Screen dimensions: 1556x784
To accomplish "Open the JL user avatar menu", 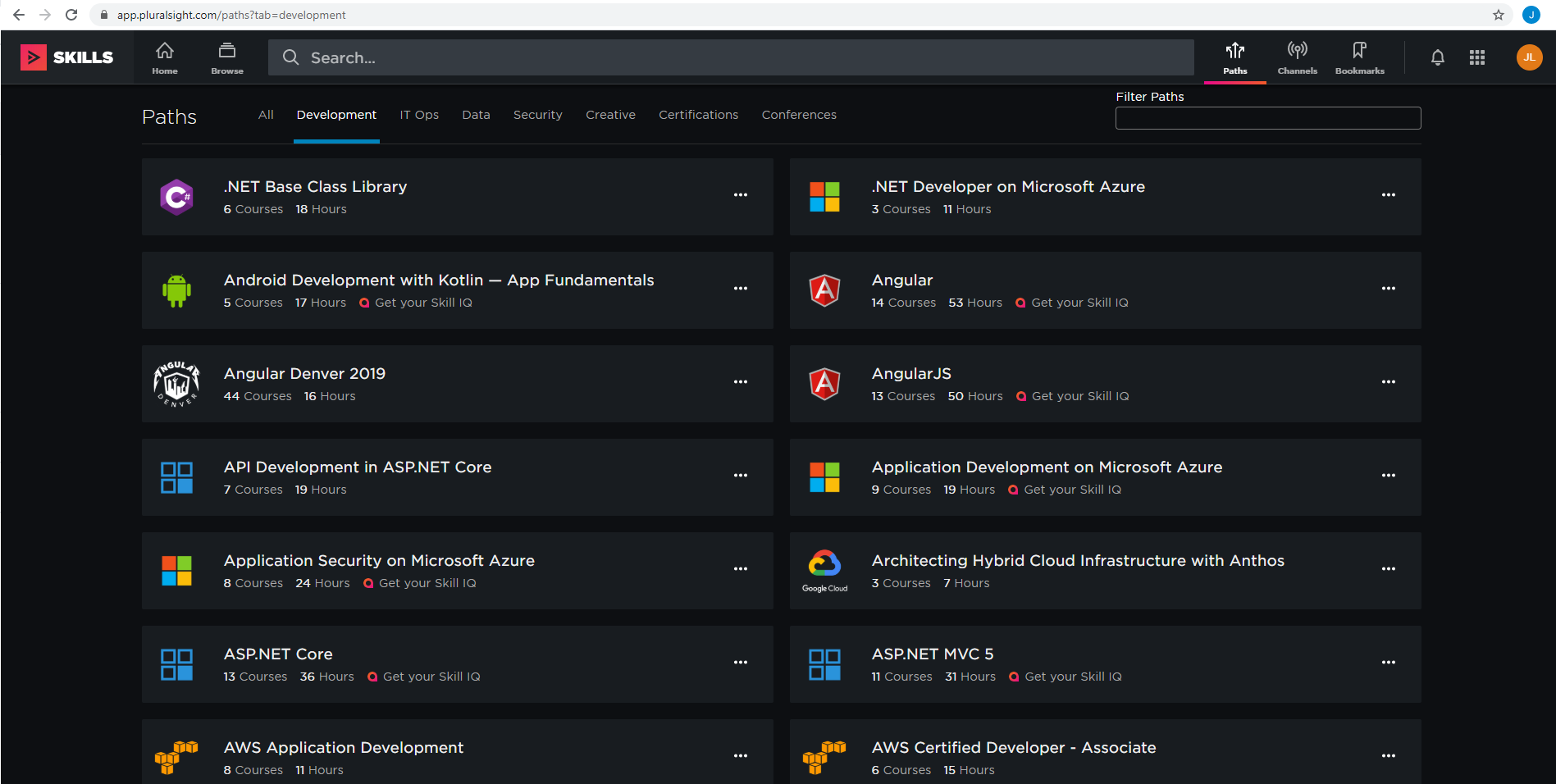I will pos(1529,57).
